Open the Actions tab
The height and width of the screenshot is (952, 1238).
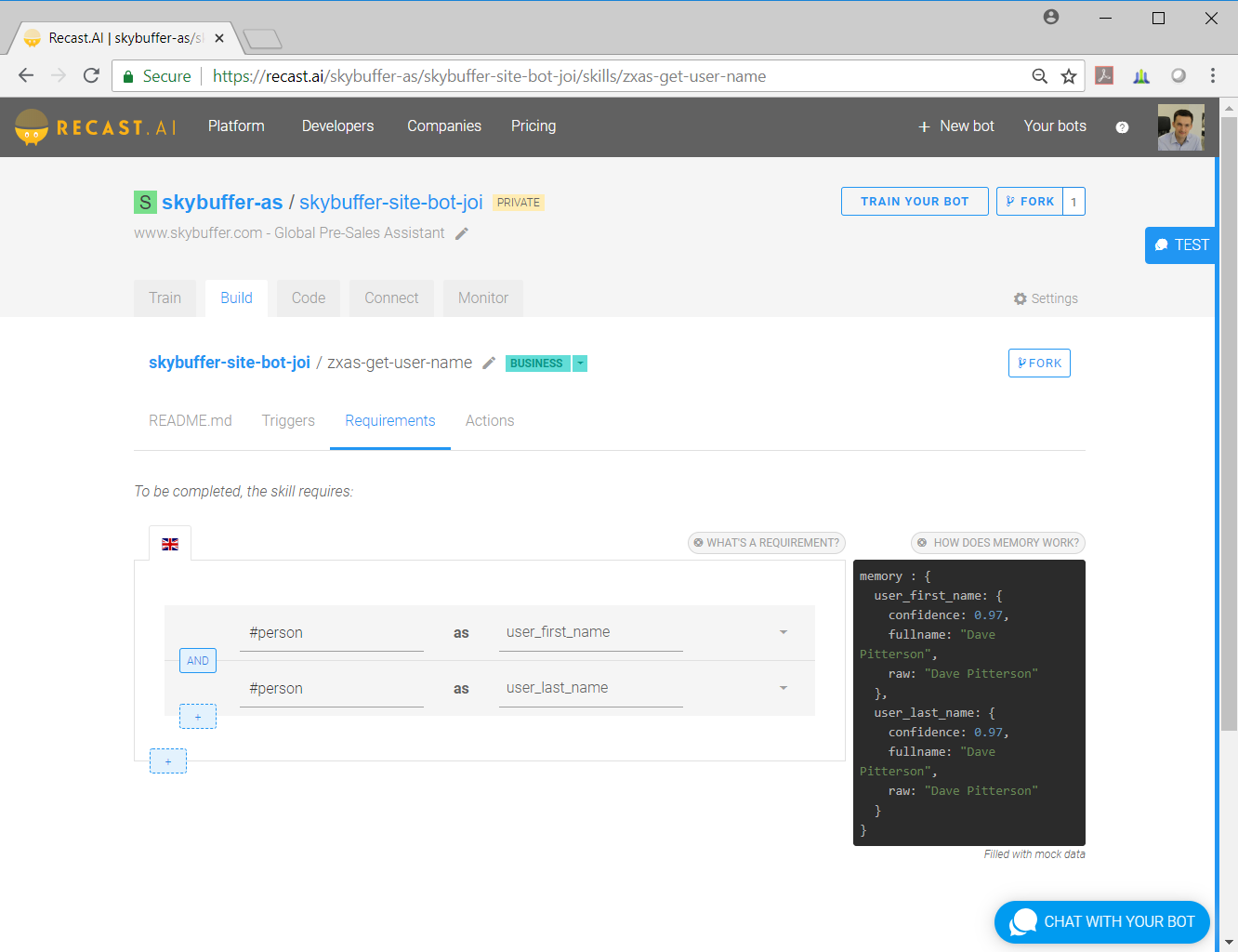490,421
